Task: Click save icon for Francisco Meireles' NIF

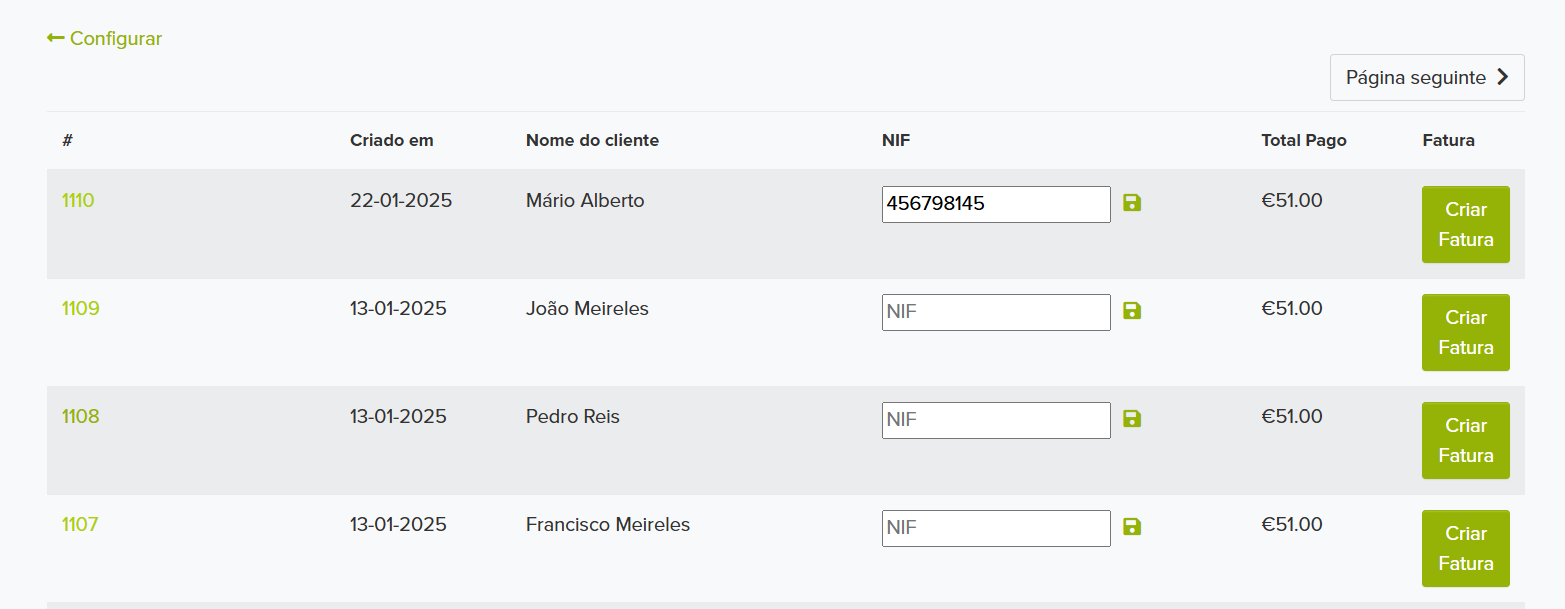Action: (1132, 527)
